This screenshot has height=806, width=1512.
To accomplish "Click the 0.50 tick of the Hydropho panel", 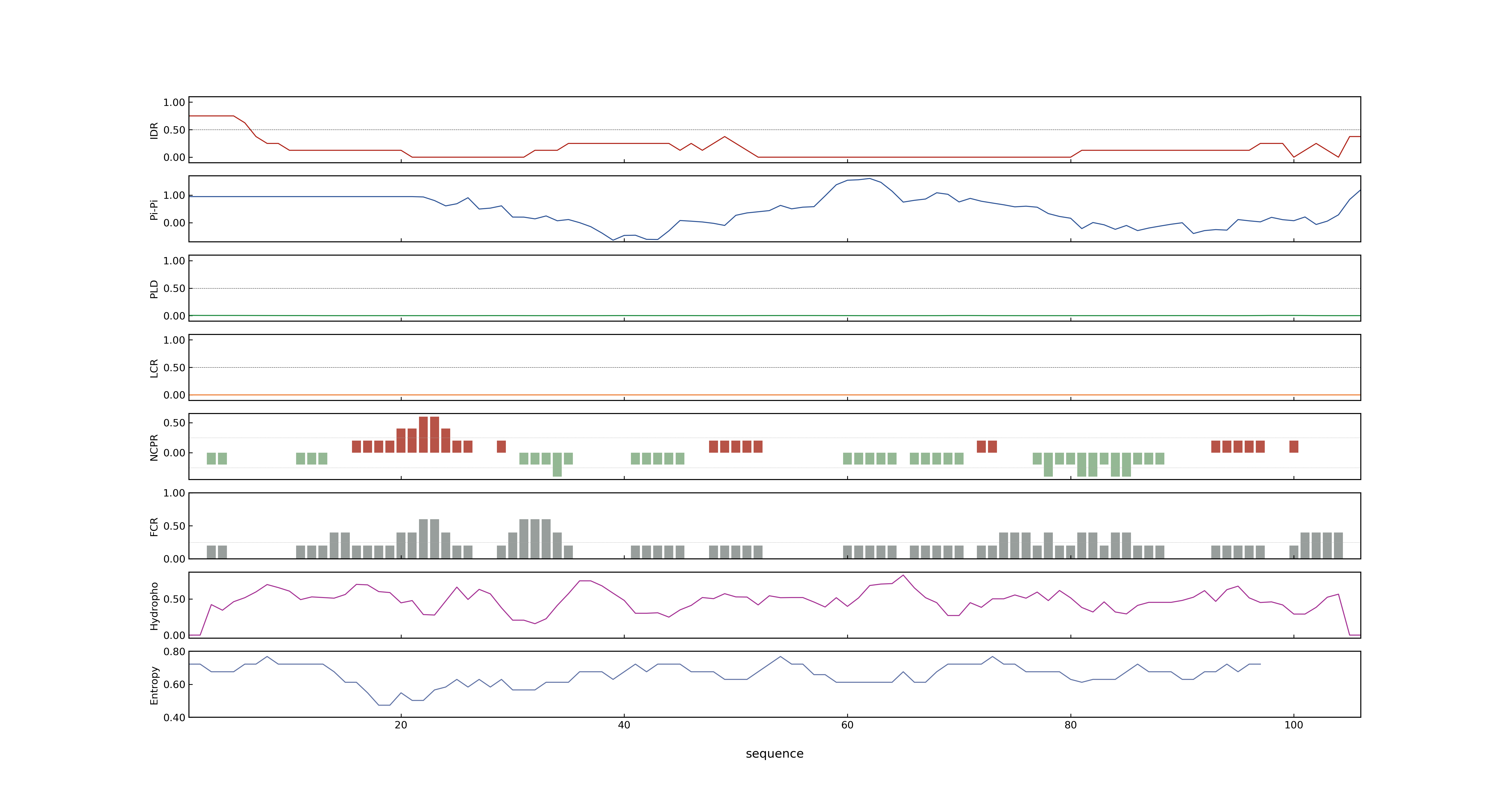I will pos(174,599).
